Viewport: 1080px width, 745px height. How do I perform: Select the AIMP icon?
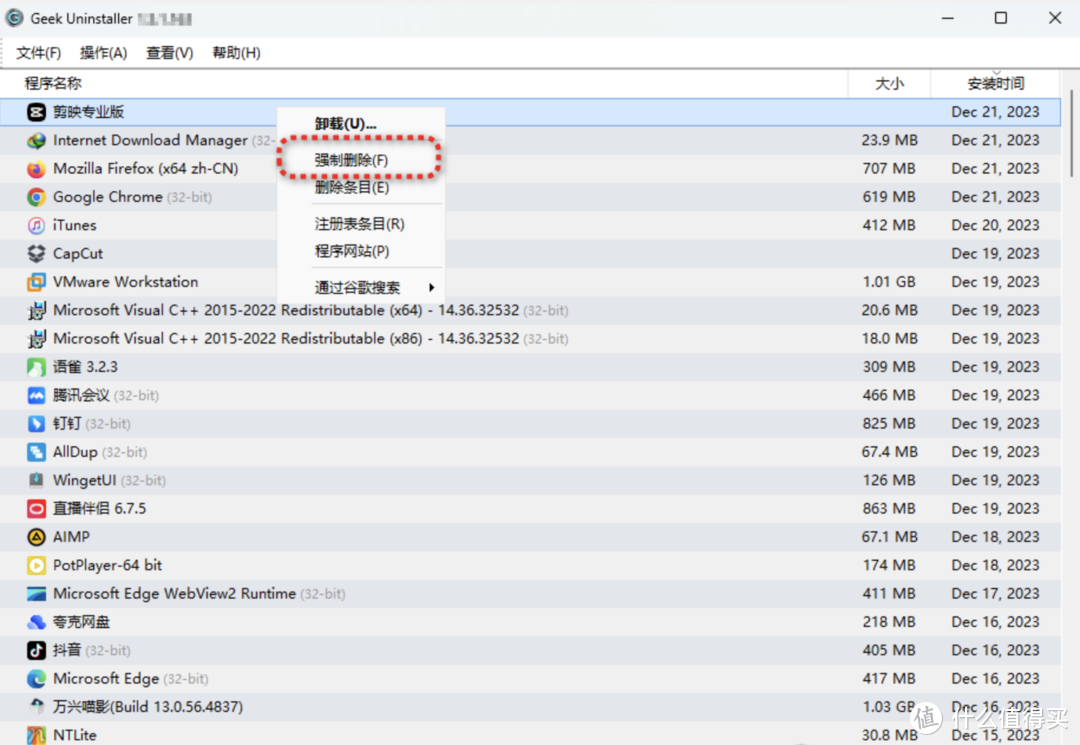point(37,537)
